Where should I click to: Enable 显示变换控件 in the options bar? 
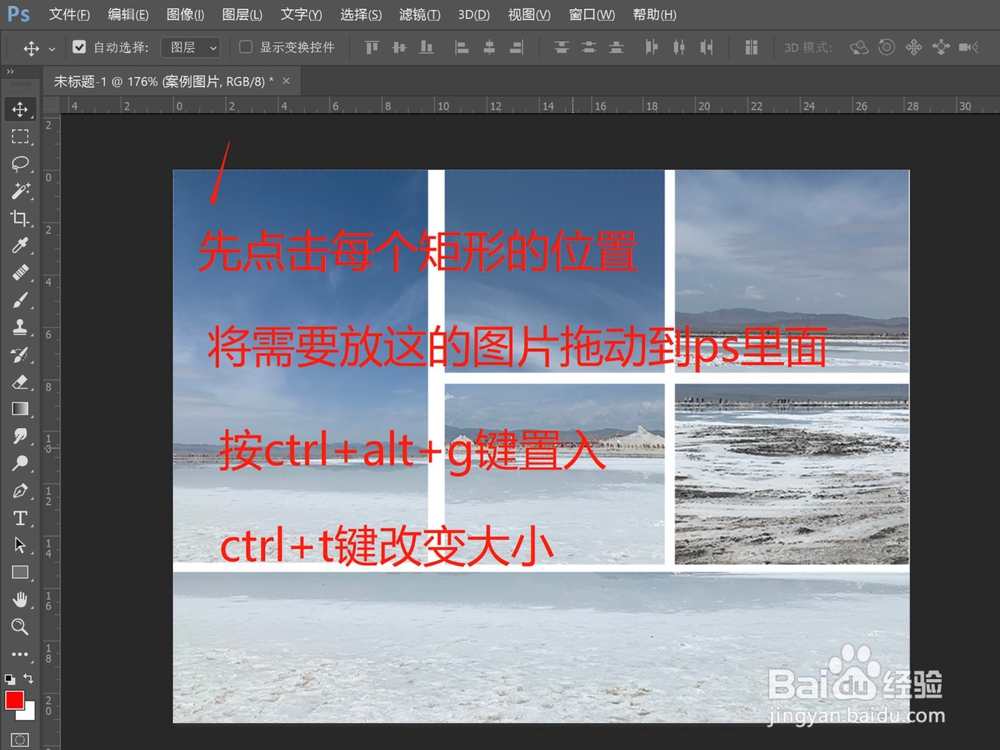tap(245, 46)
